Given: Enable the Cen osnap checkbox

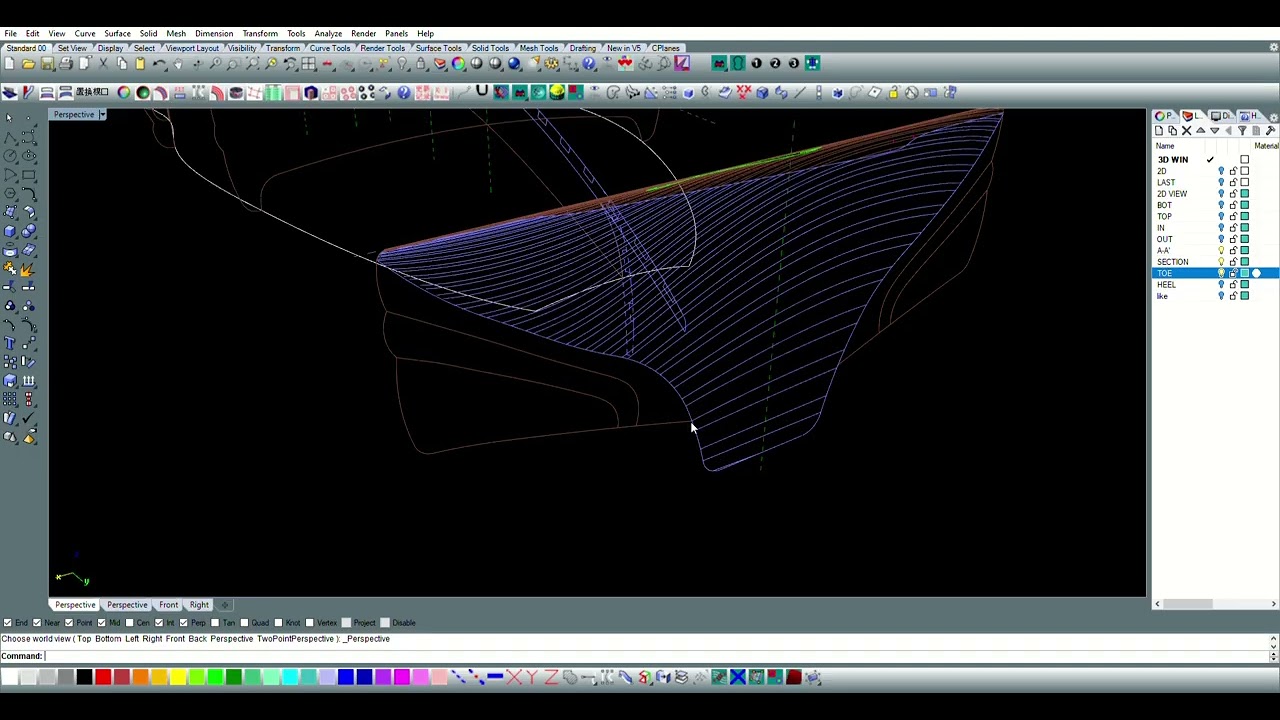Looking at the screenshot, I should pos(129,623).
